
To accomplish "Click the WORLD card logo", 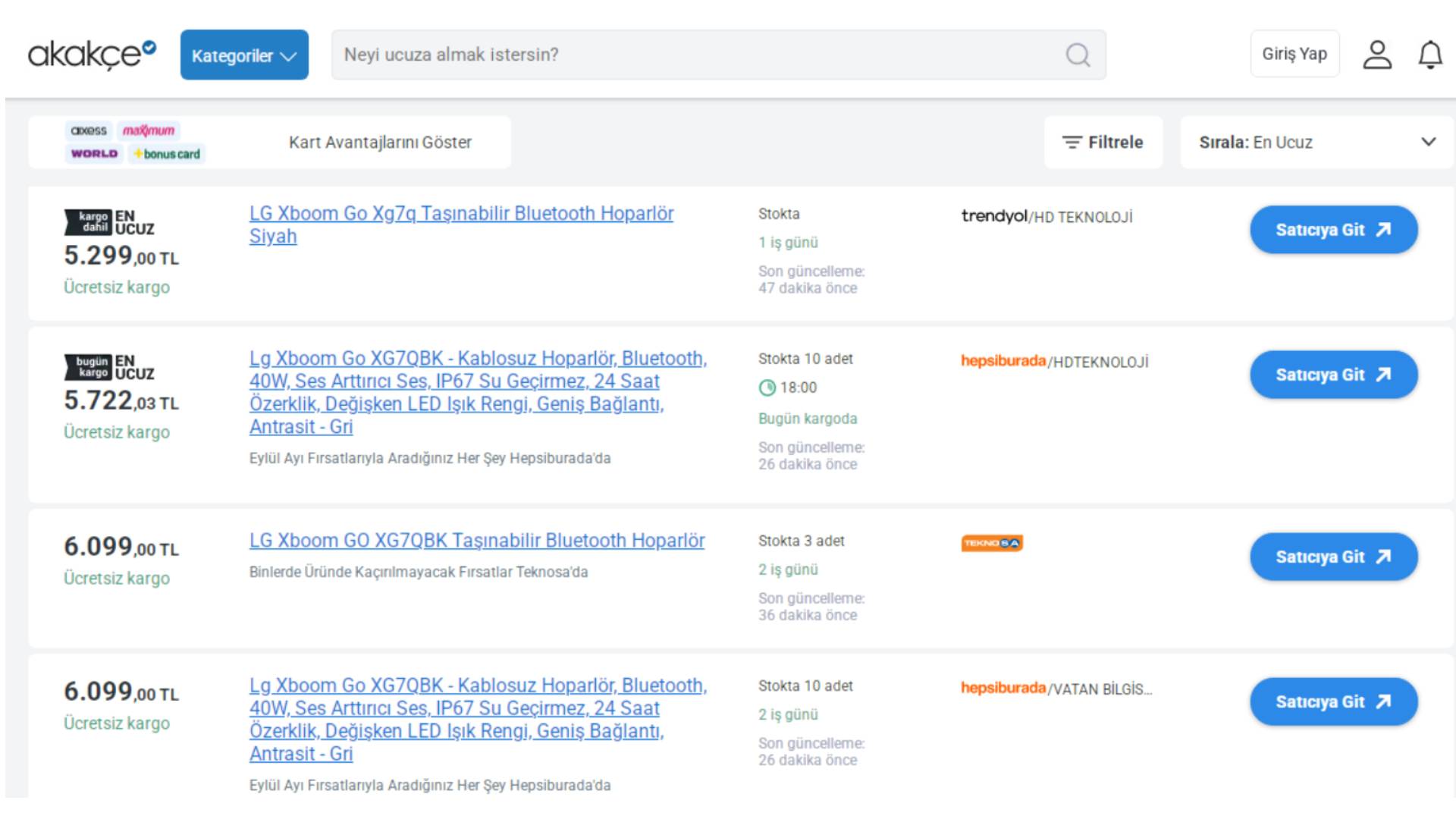I will (x=94, y=154).
